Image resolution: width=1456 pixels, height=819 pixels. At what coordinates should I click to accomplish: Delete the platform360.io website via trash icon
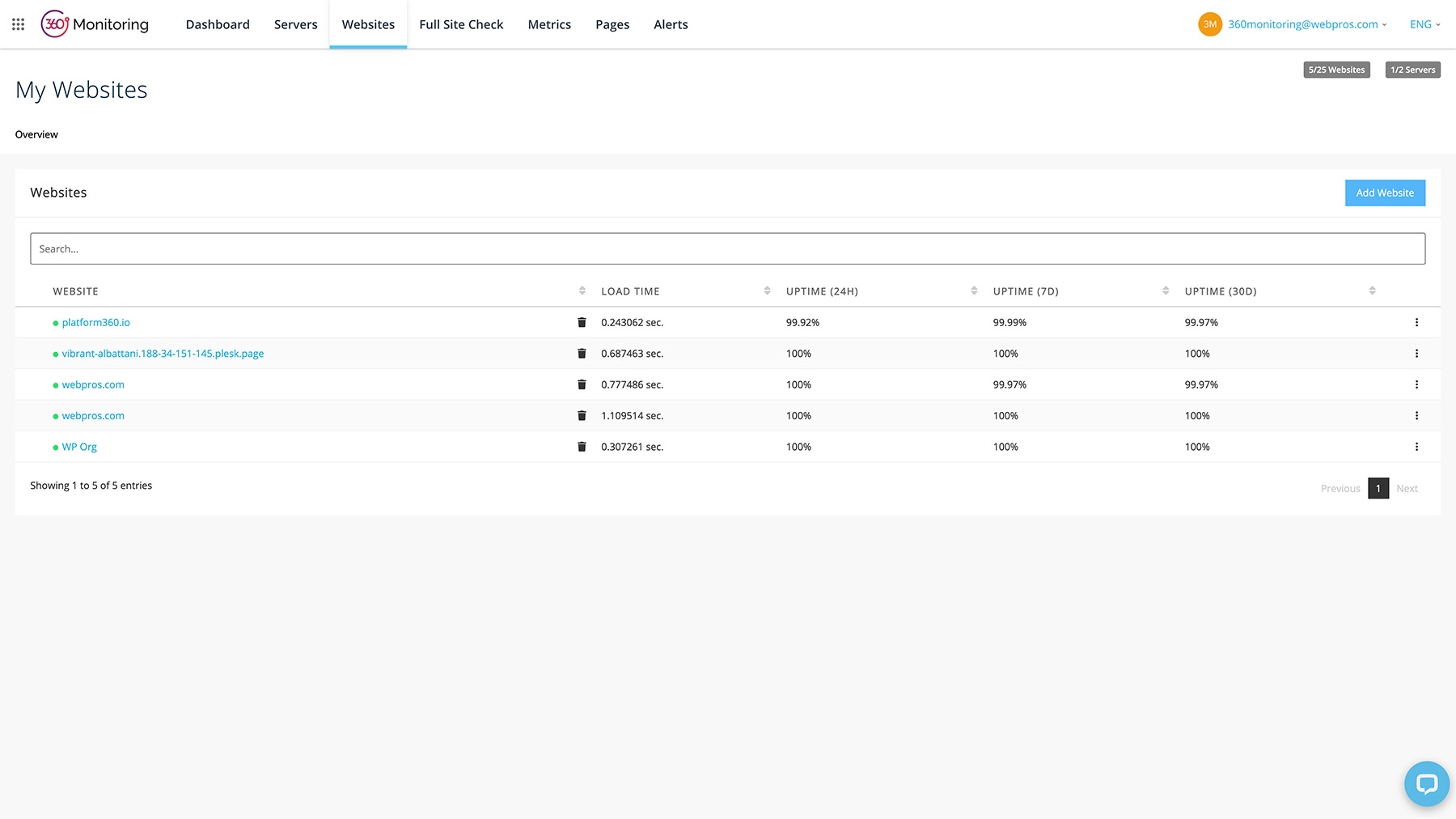[x=582, y=322]
